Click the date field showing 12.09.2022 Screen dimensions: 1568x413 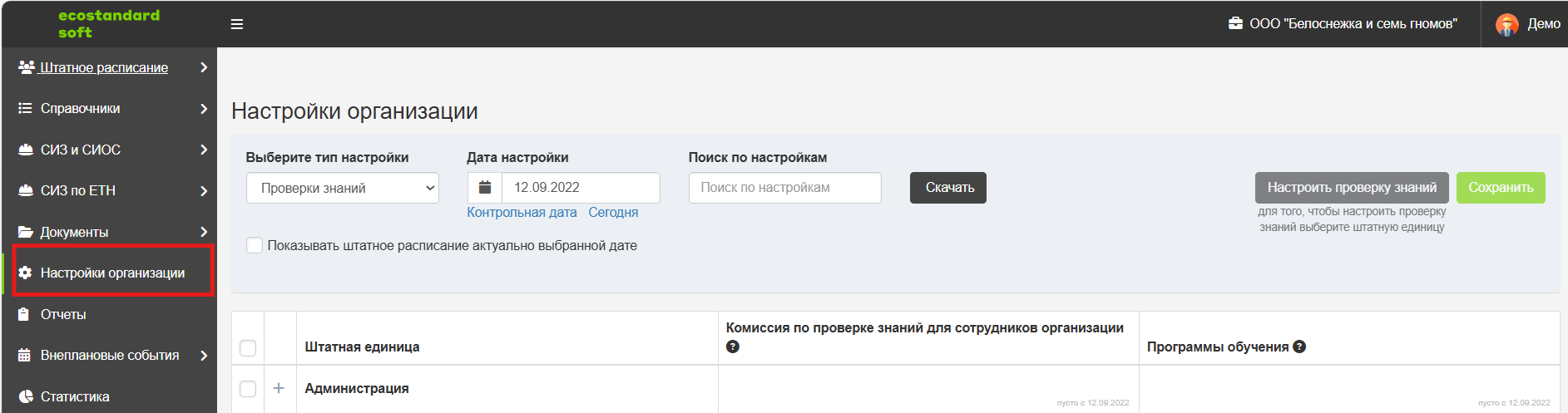click(x=581, y=188)
